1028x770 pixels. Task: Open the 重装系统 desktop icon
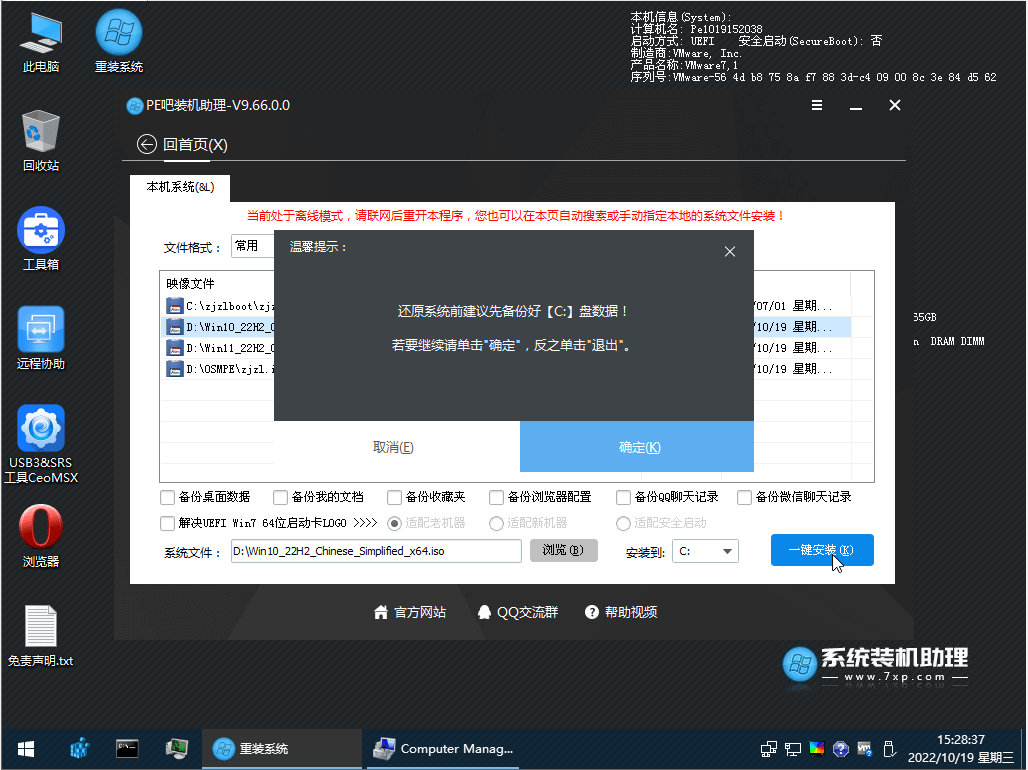[118, 40]
